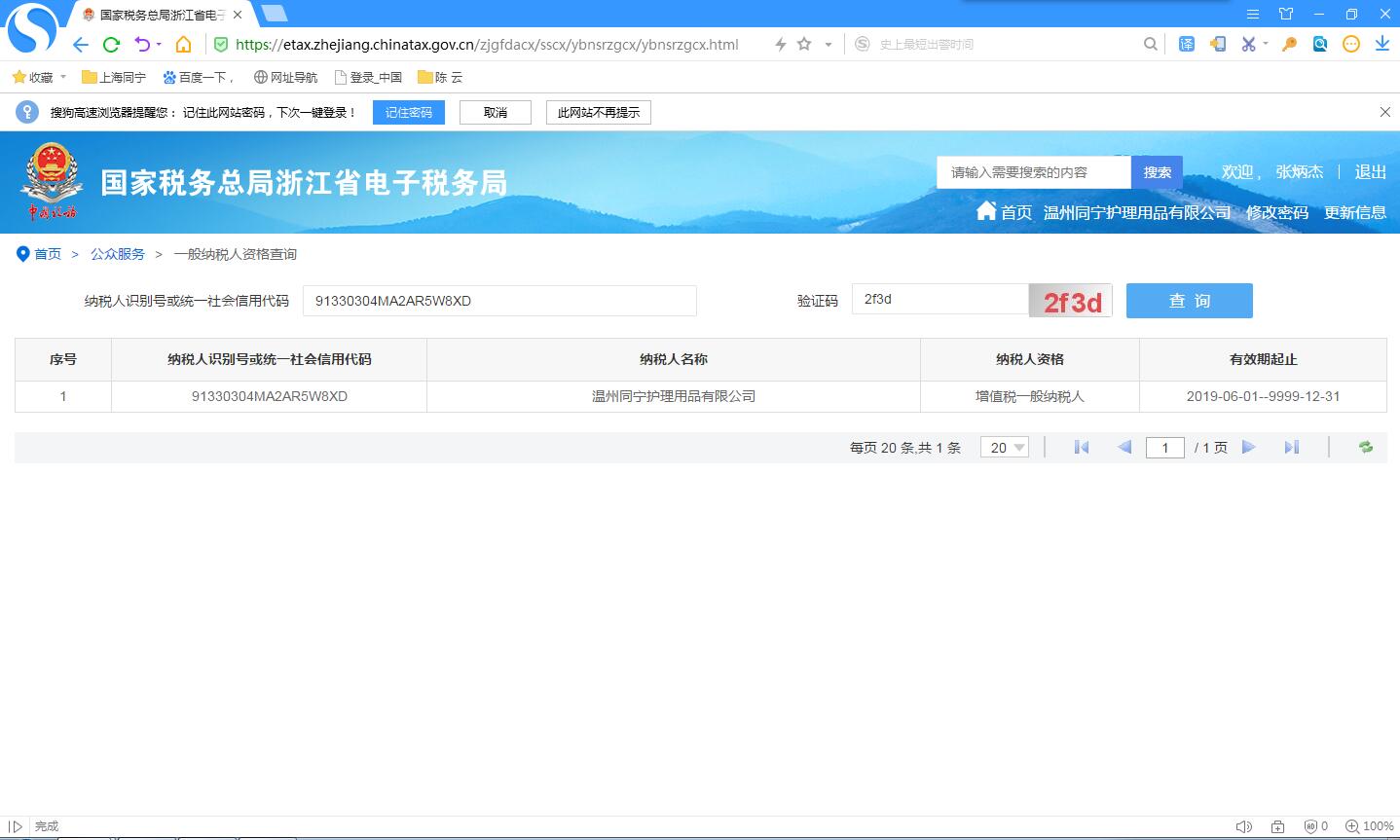Click the taxpayer identification number input field
1400x840 pixels.
pyautogui.click(x=499, y=301)
